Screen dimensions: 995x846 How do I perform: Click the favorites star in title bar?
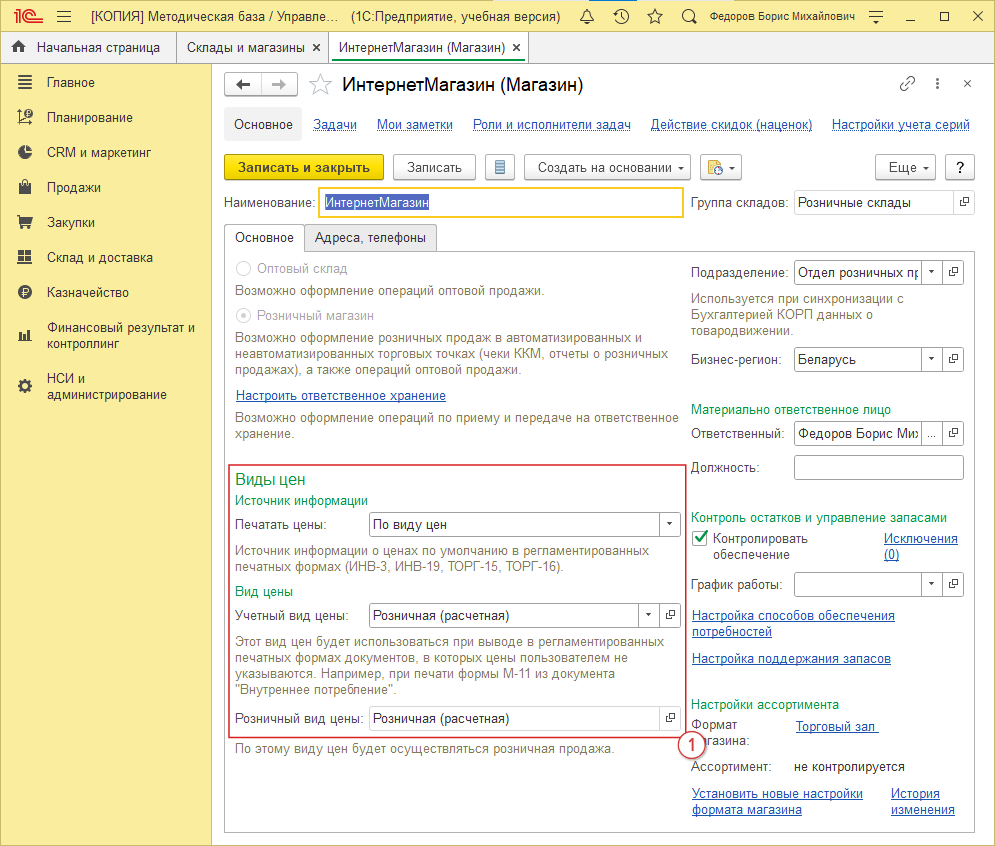(655, 17)
